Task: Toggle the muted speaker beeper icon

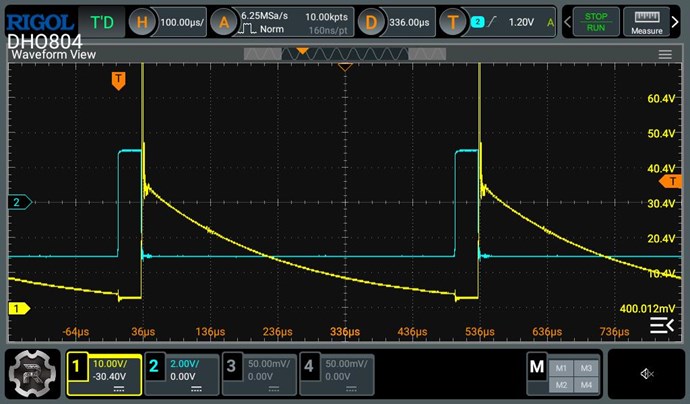Action: click(x=646, y=374)
